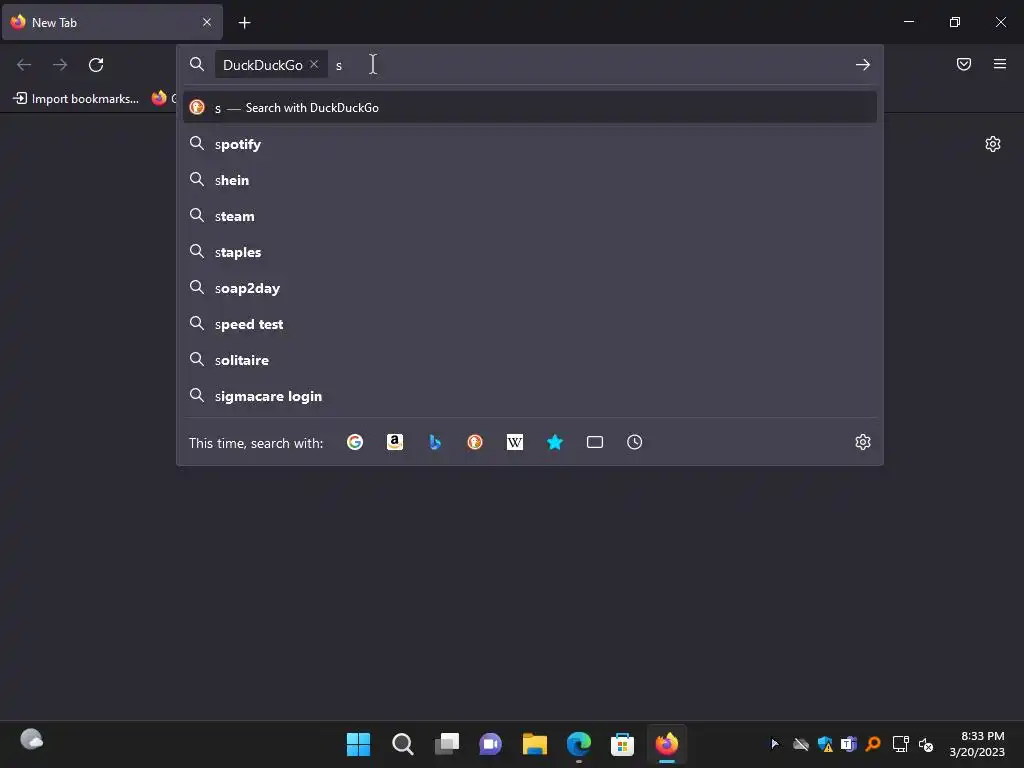Search once with Bing icon
1024x768 pixels.
435,442
